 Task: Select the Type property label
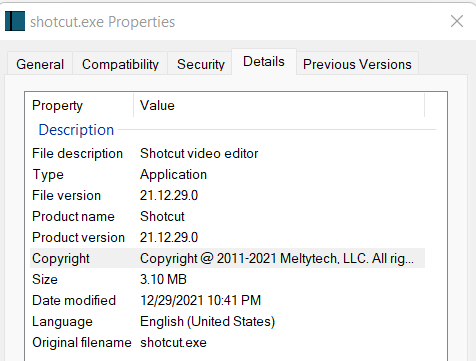[x=48, y=175]
